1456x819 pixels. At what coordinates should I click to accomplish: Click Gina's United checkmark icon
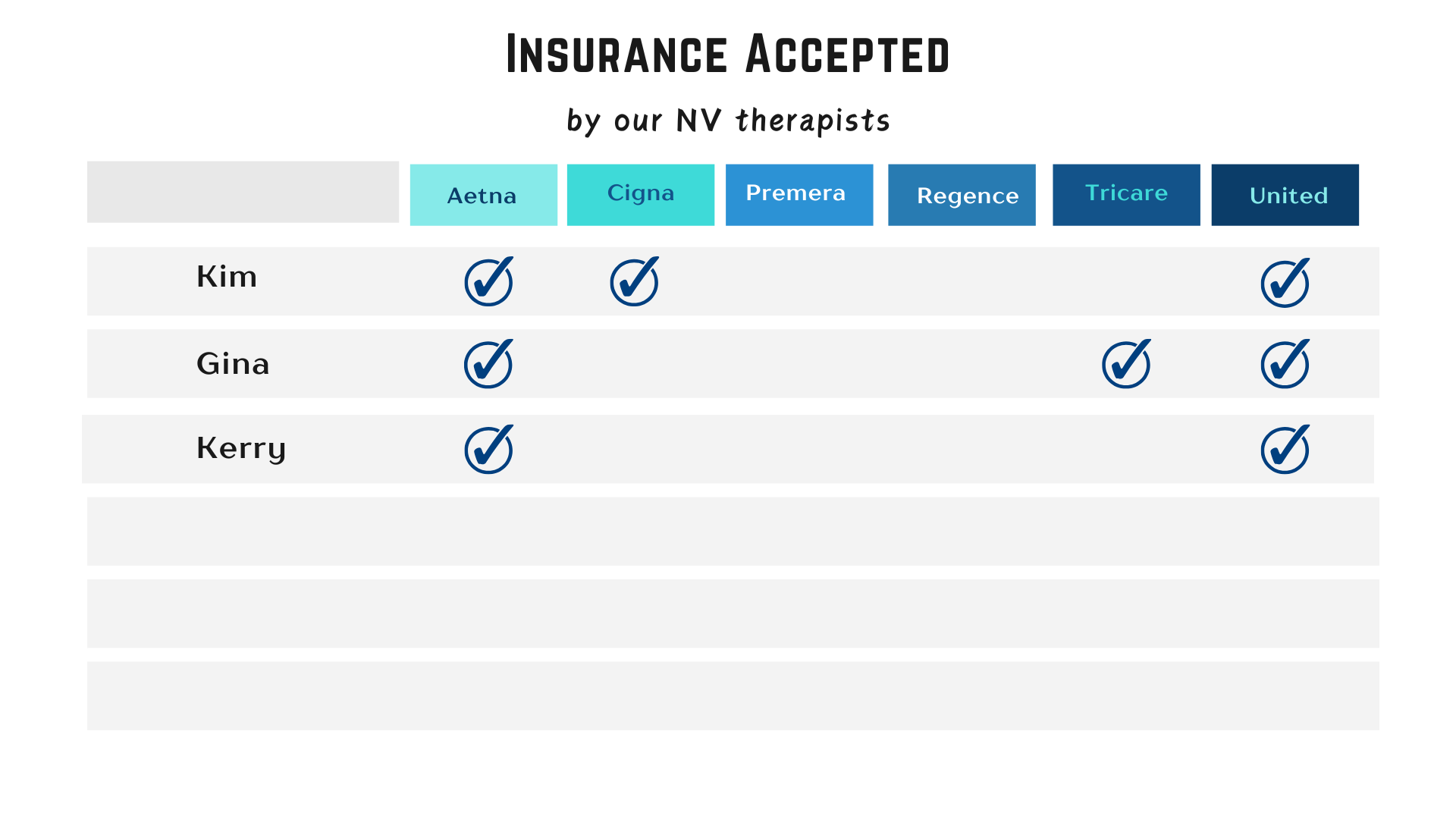(1285, 364)
